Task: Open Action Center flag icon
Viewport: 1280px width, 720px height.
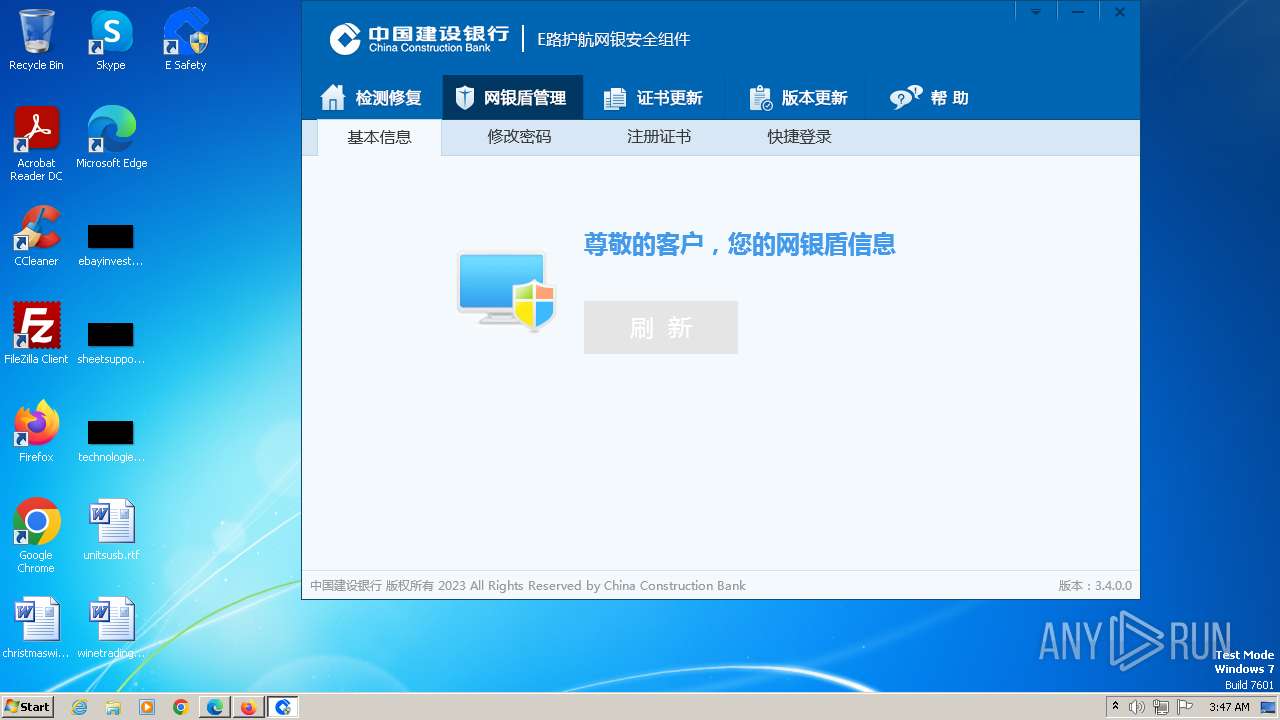Action: tap(1185, 707)
